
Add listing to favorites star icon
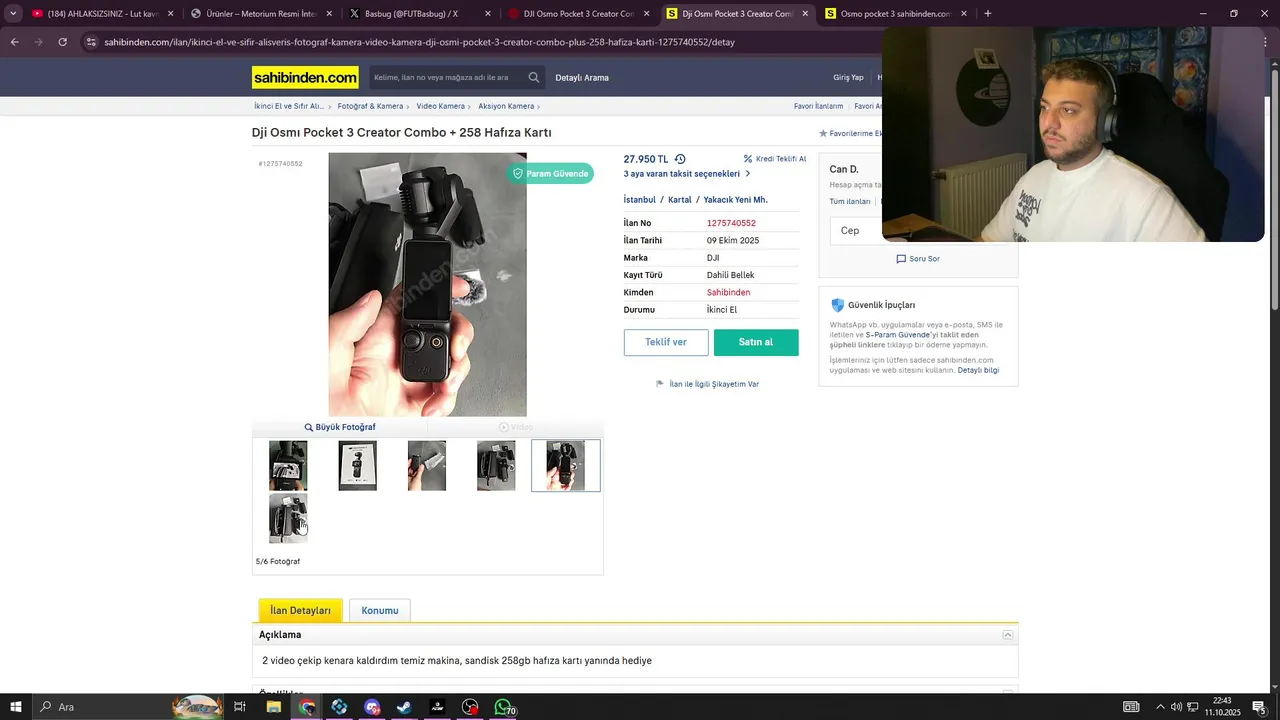coord(823,133)
